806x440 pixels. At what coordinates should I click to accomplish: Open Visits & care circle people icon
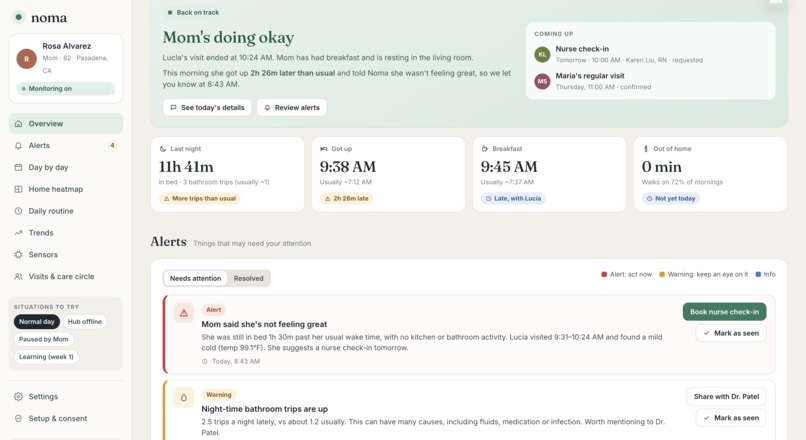19,277
